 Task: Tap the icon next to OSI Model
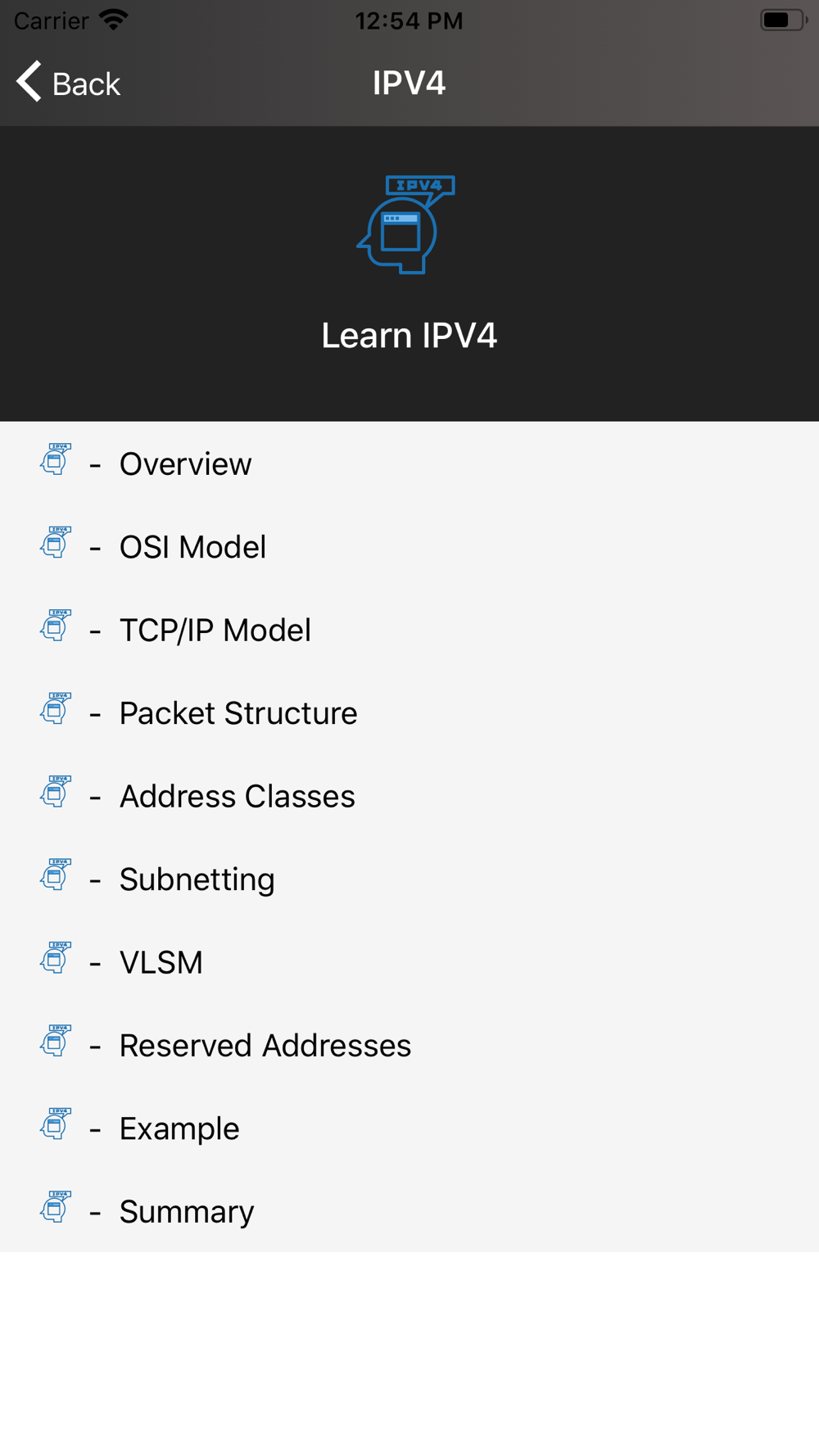click(56, 542)
